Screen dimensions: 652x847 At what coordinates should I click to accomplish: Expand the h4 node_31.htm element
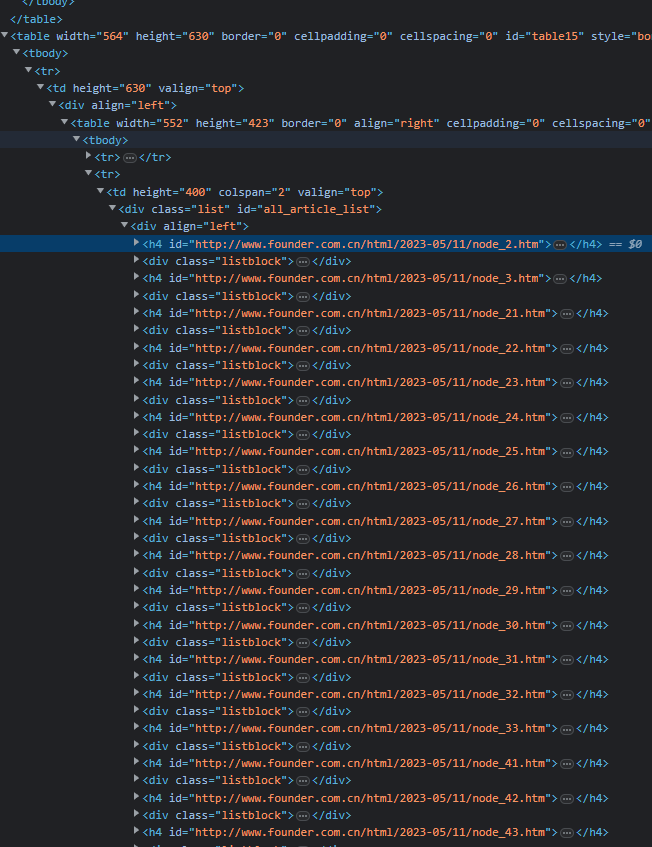137,658
